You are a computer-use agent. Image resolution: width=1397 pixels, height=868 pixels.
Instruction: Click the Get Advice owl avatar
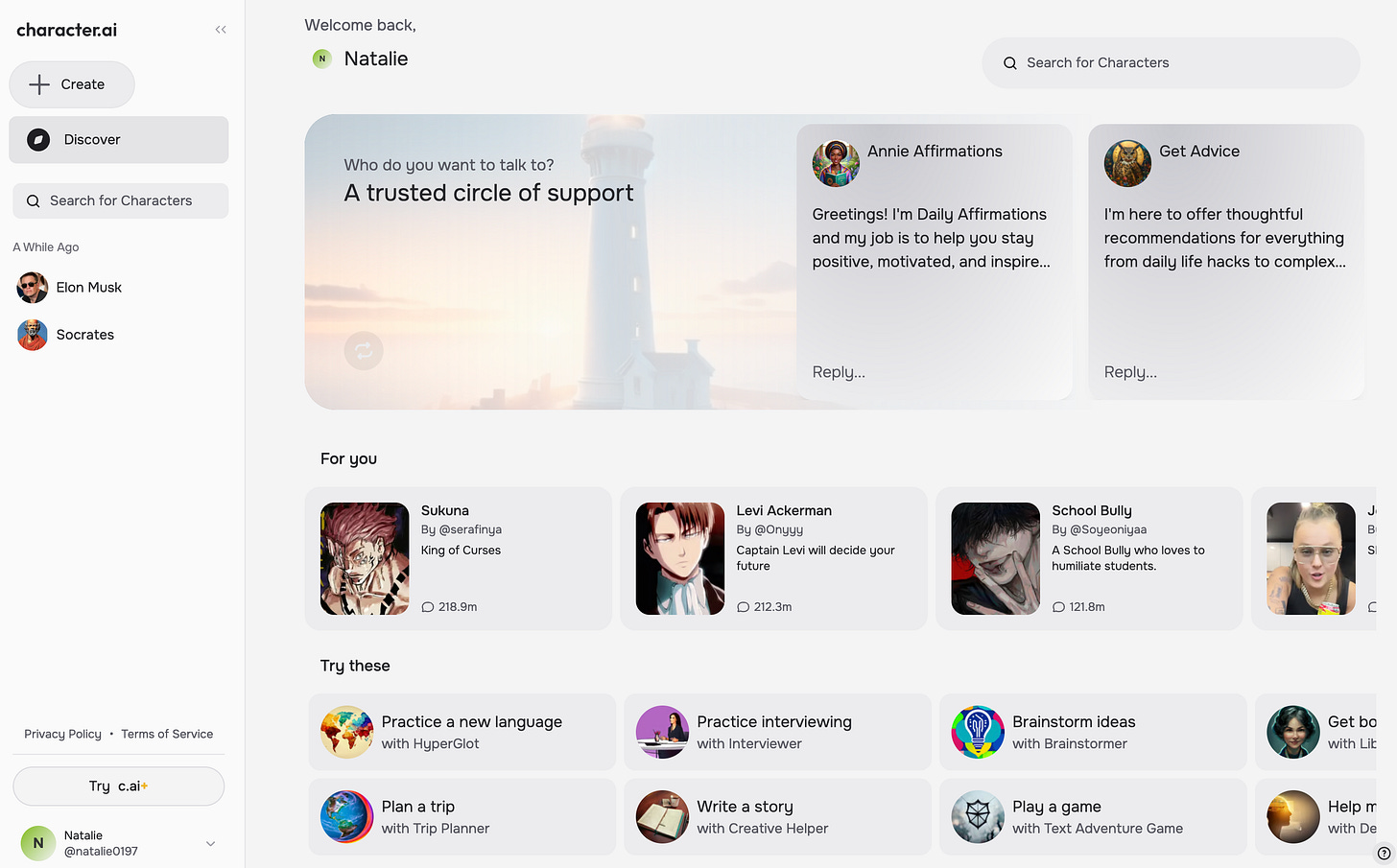1127,163
